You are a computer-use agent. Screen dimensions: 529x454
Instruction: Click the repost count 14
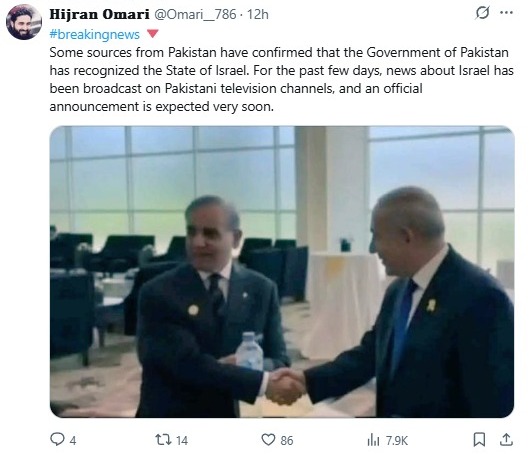click(182, 441)
